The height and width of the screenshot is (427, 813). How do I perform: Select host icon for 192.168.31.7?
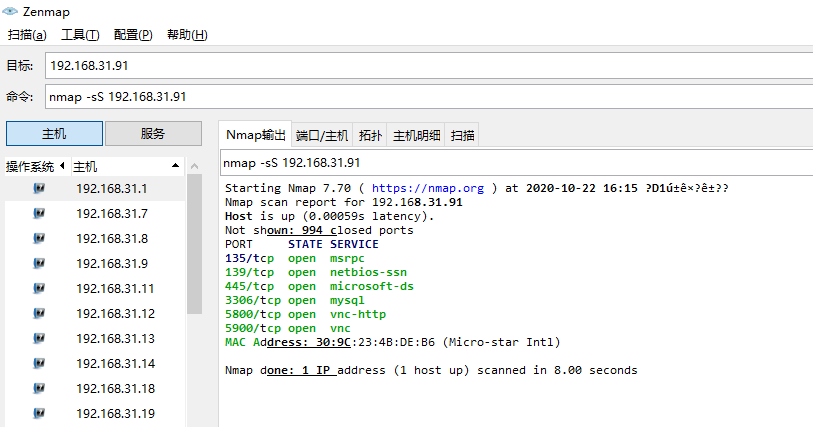pyautogui.click(x=39, y=213)
